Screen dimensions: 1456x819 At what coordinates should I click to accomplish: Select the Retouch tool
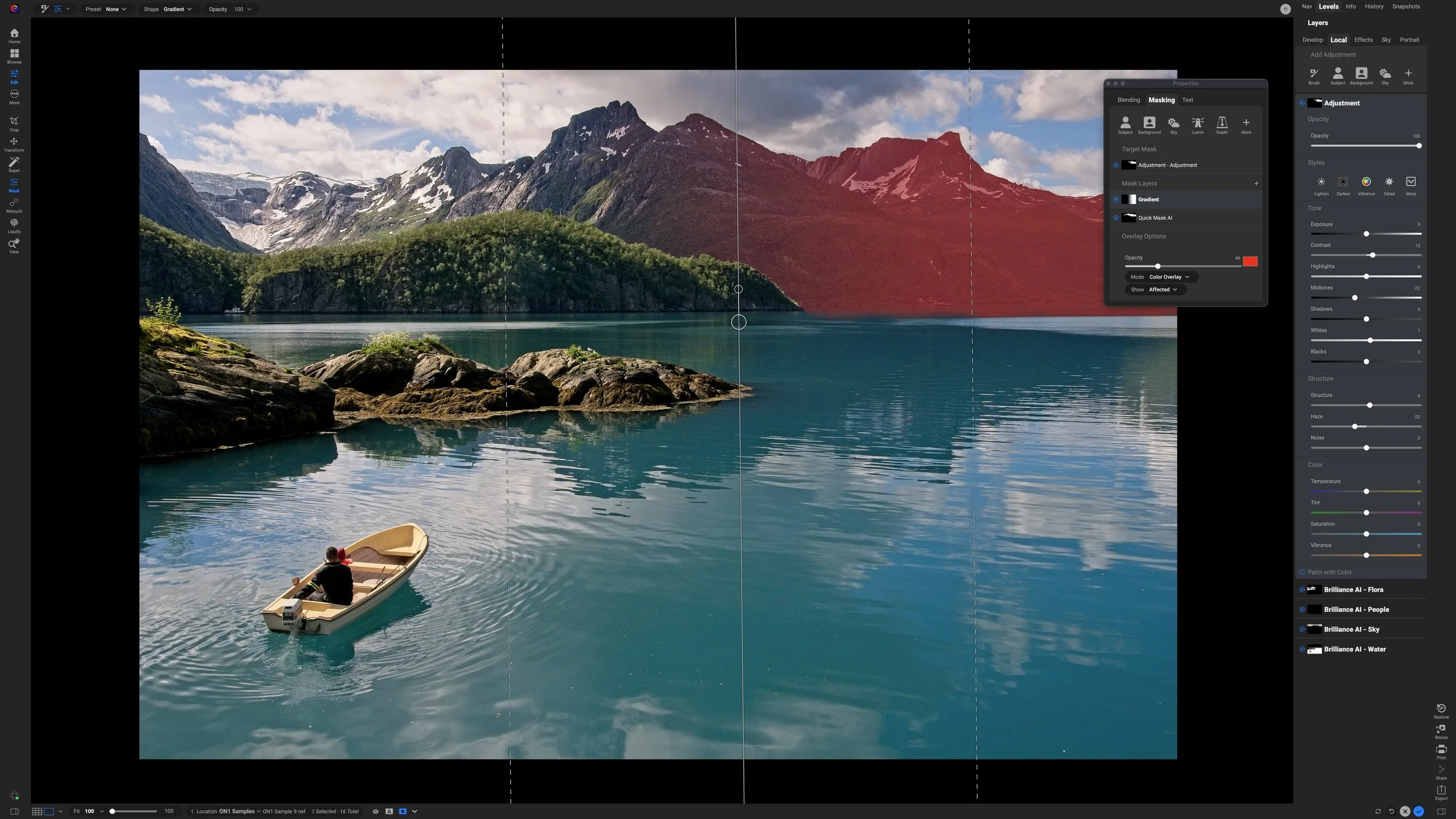14,205
